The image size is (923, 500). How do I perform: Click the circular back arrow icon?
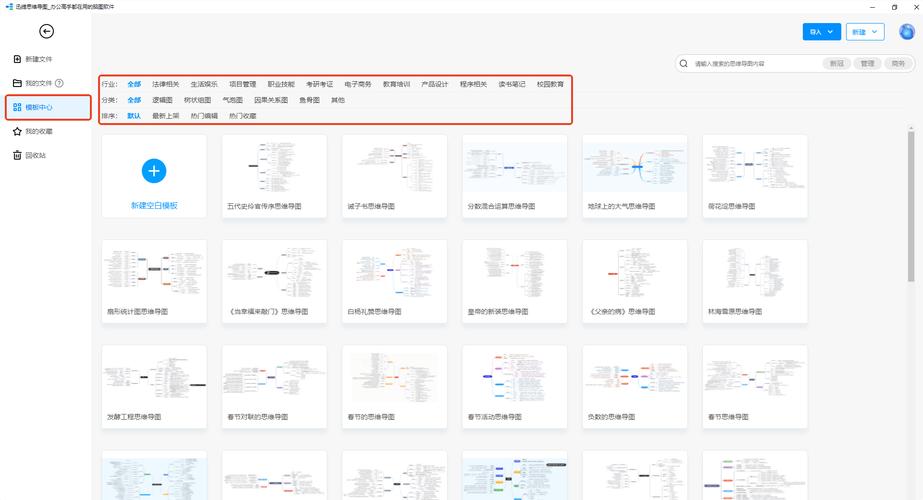tap(47, 31)
